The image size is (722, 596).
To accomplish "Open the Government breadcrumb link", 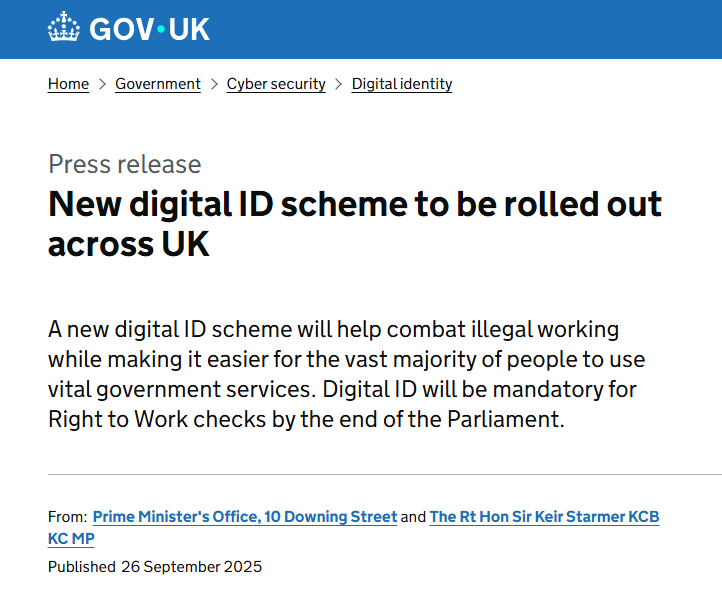I will [158, 84].
